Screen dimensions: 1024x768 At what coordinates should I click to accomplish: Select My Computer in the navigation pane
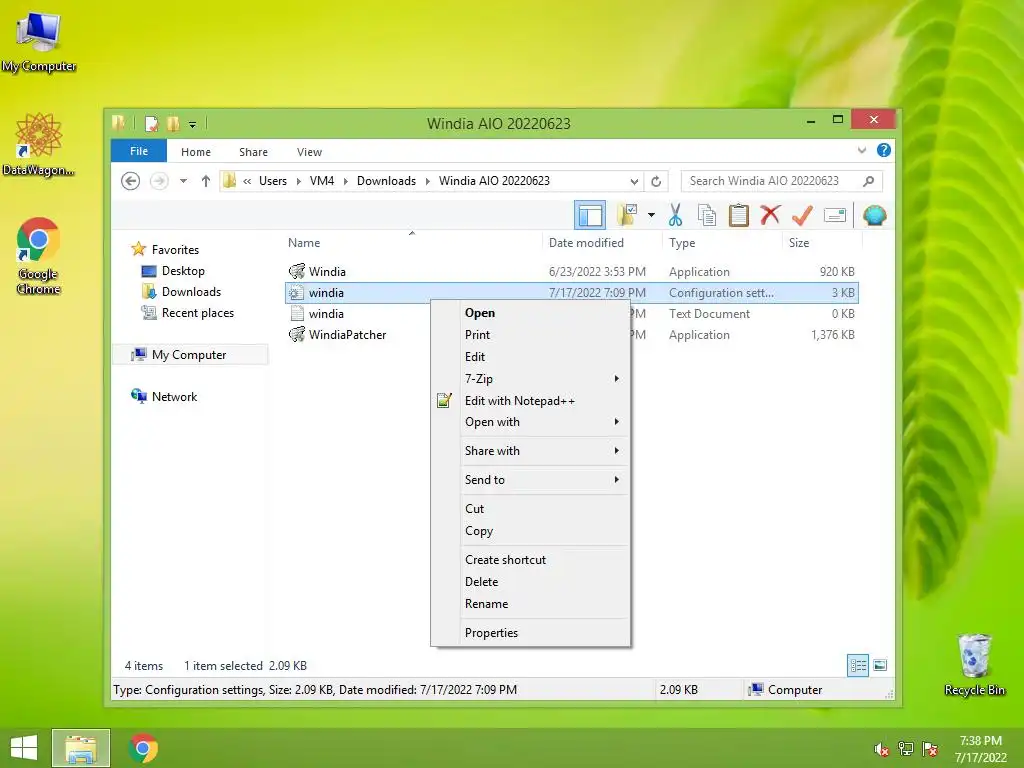189,355
